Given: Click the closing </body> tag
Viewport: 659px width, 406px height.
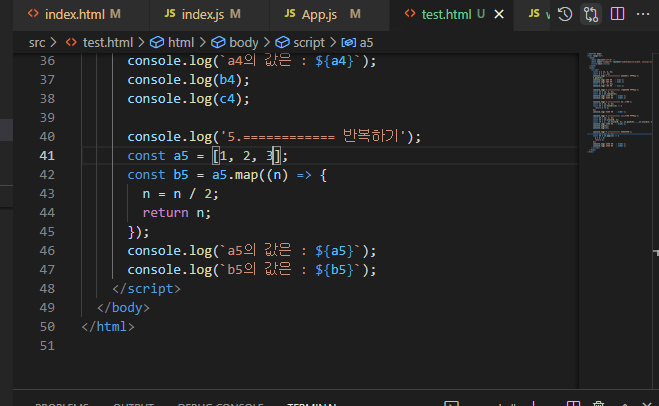Looking at the screenshot, I should pos(123,308).
